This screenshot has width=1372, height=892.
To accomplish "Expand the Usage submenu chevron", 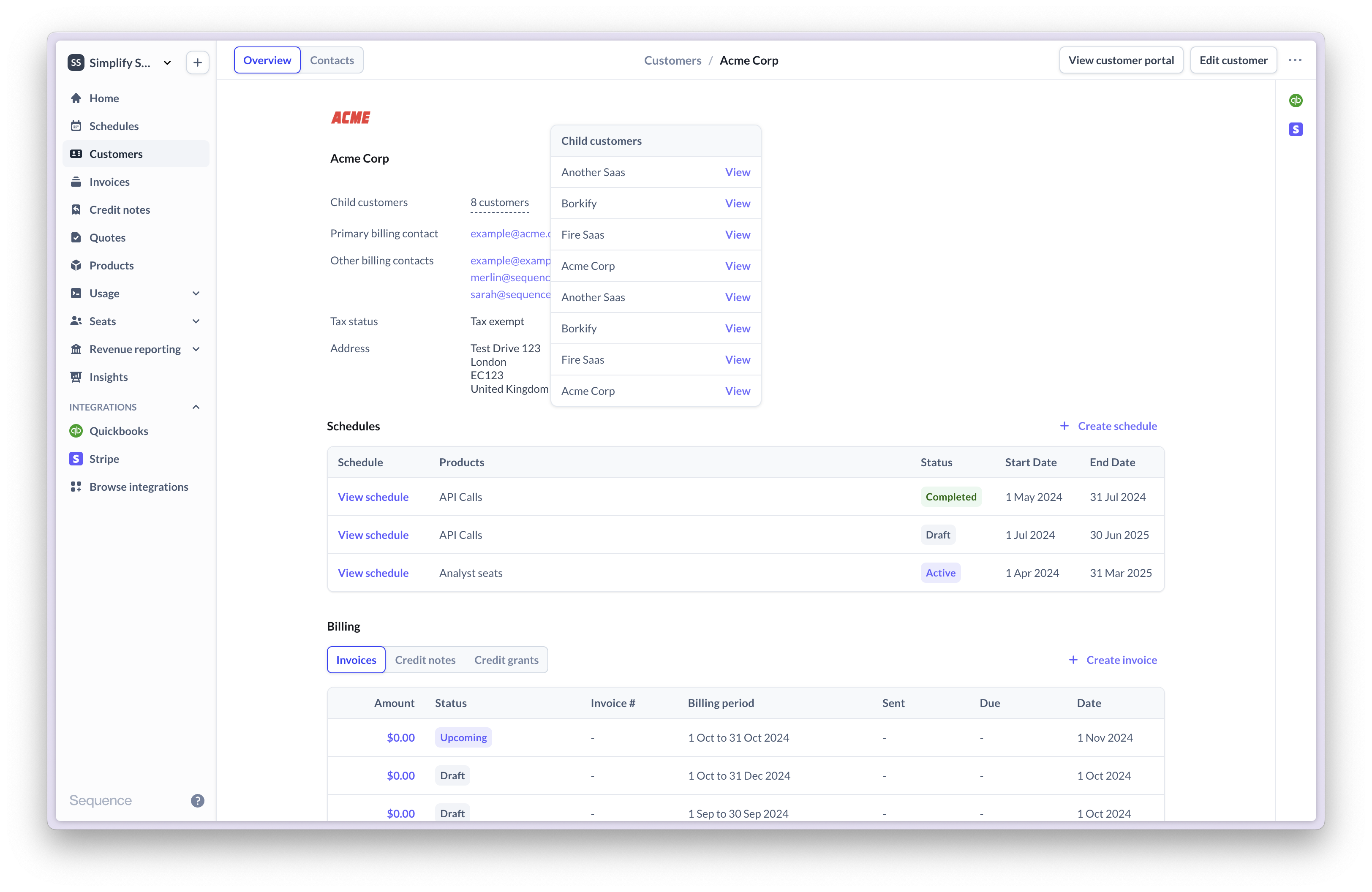I will (196, 293).
